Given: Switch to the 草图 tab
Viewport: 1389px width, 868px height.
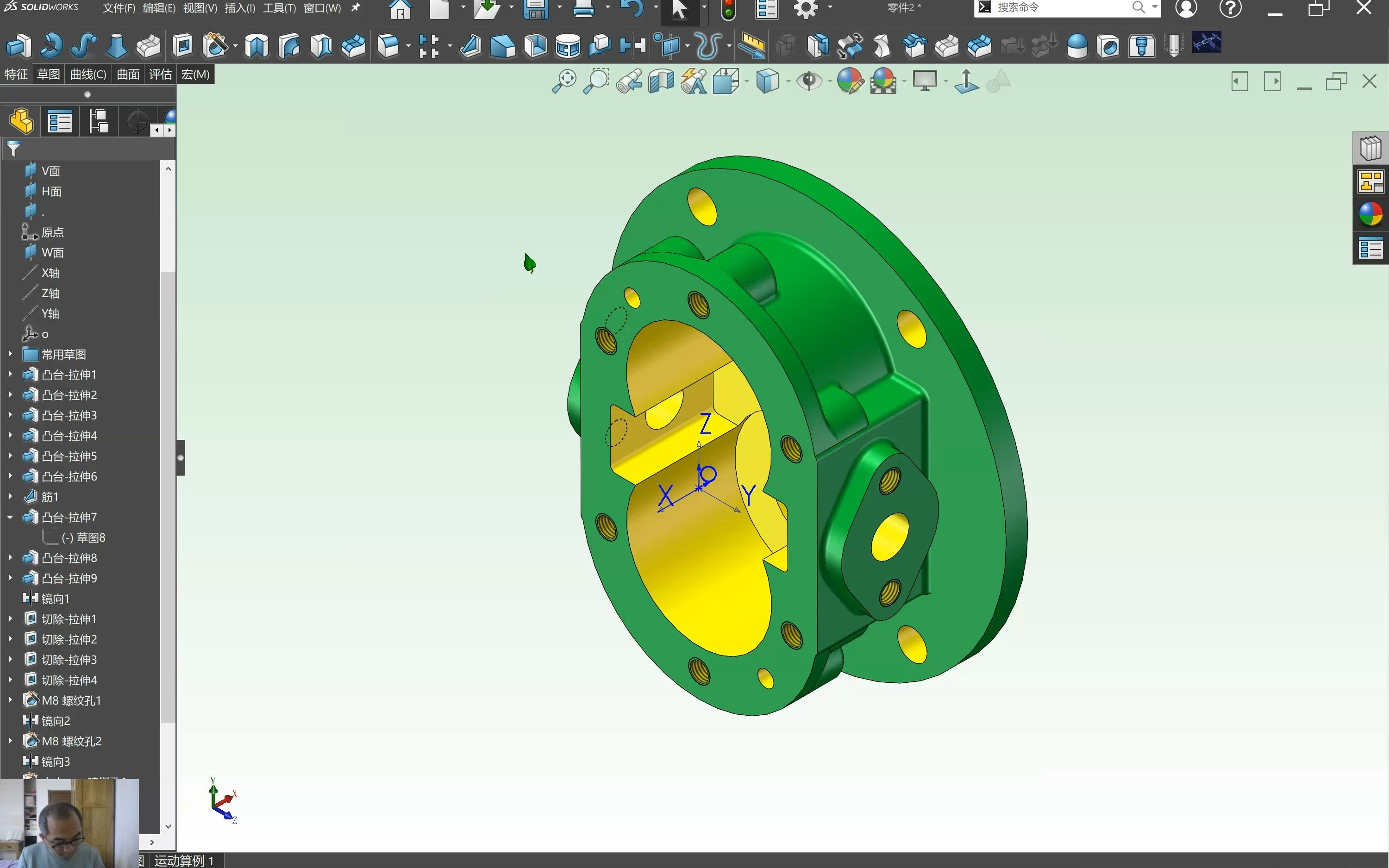Looking at the screenshot, I should pos(48,74).
